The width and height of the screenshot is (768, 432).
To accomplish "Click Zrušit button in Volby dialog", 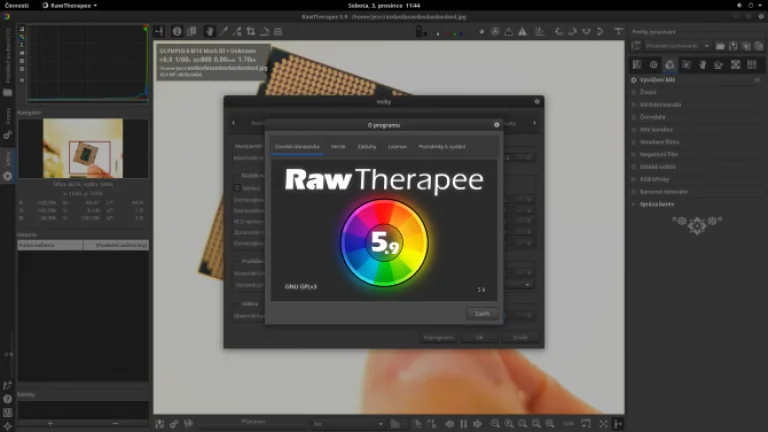I will tap(520, 337).
